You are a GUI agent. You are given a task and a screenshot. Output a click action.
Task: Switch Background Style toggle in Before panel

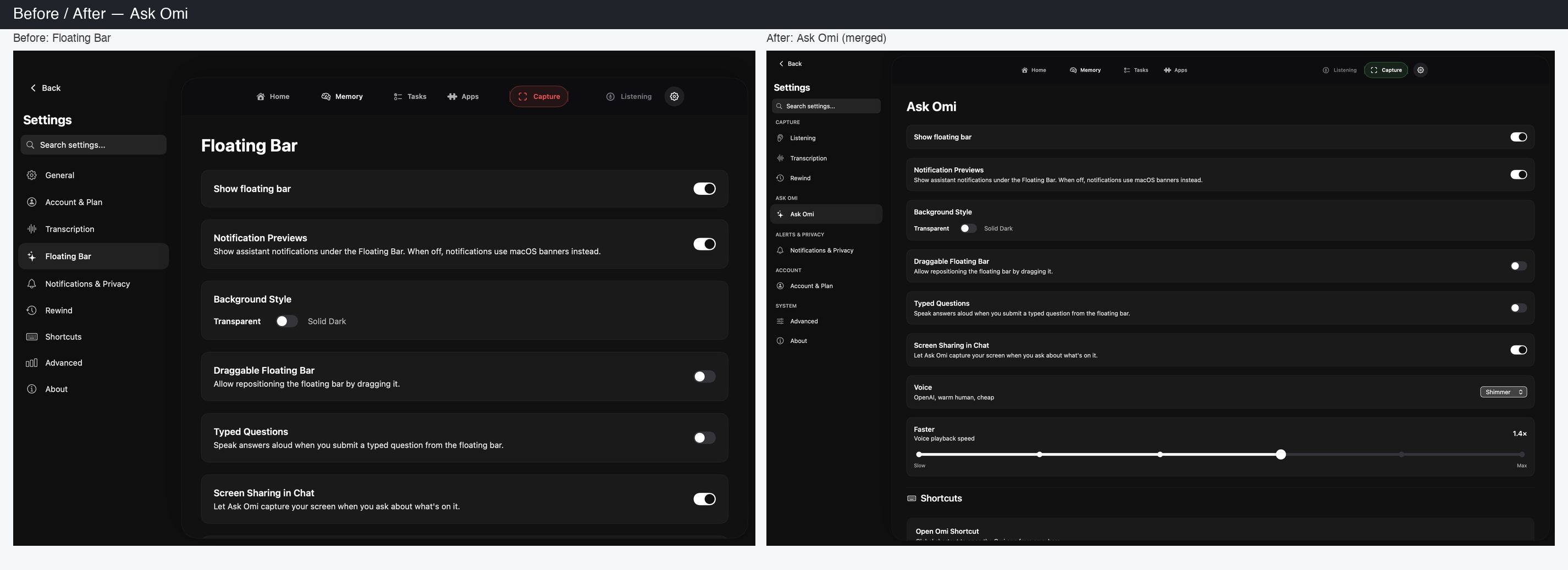pyautogui.click(x=286, y=321)
